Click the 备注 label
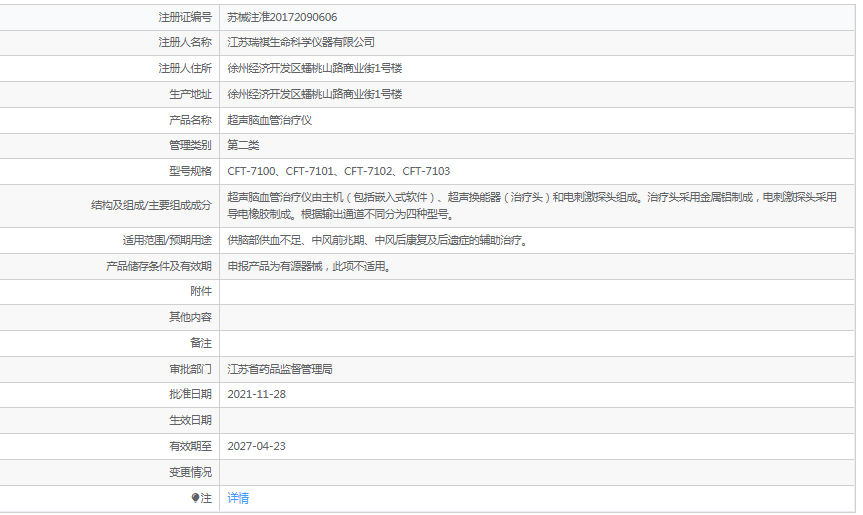Viewport: 863px width, 515px height. coord(201,343)
